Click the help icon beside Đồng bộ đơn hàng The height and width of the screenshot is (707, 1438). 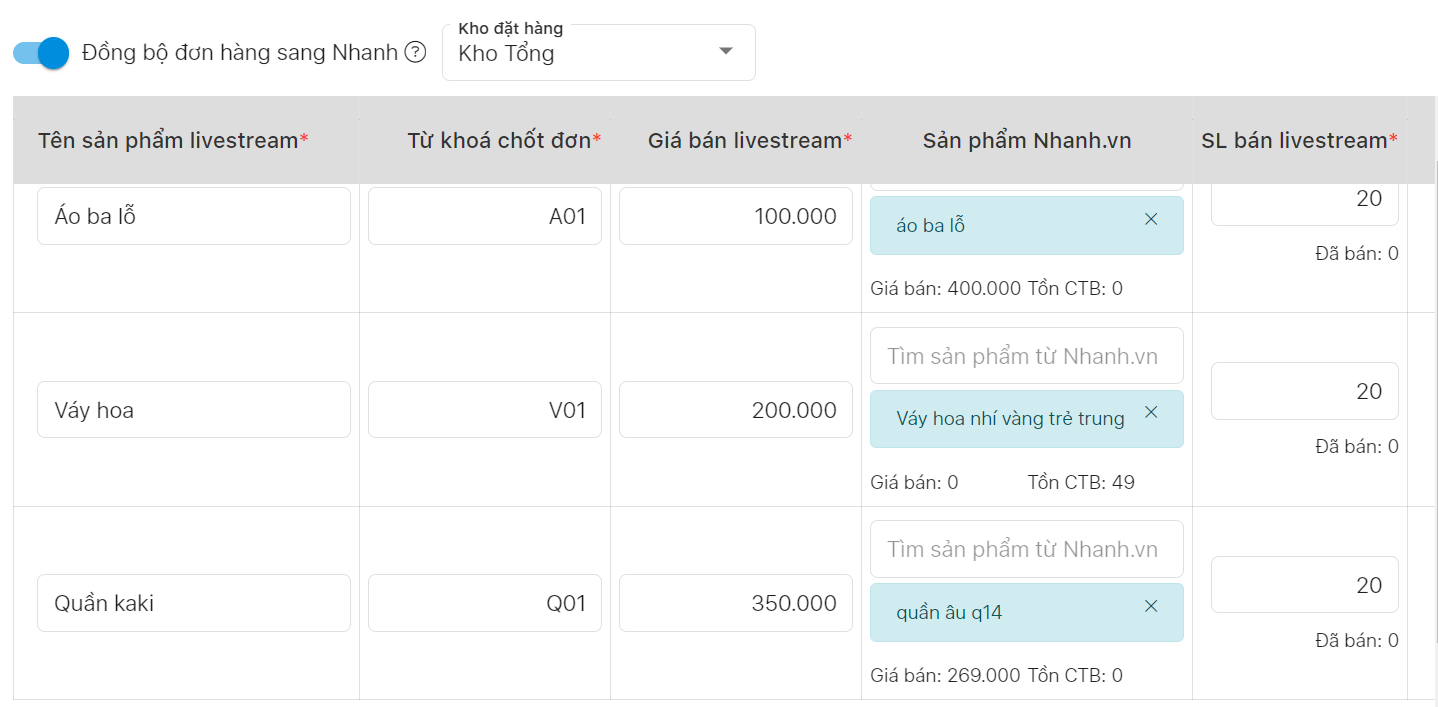pos(415,53)
